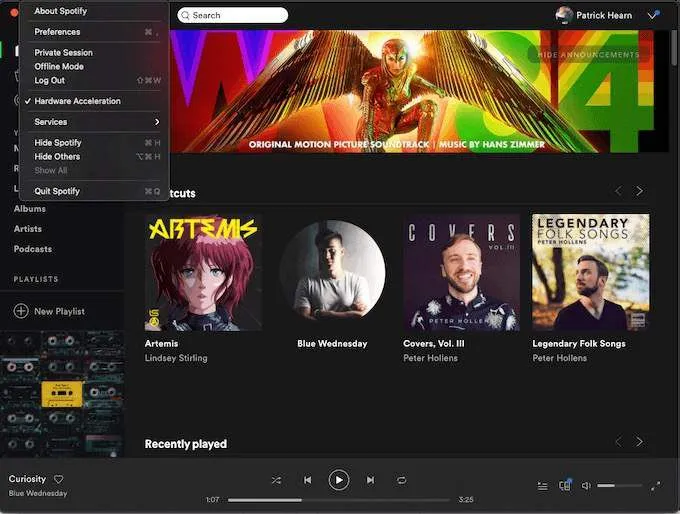Enable Private Session

(x=94, y=52)
